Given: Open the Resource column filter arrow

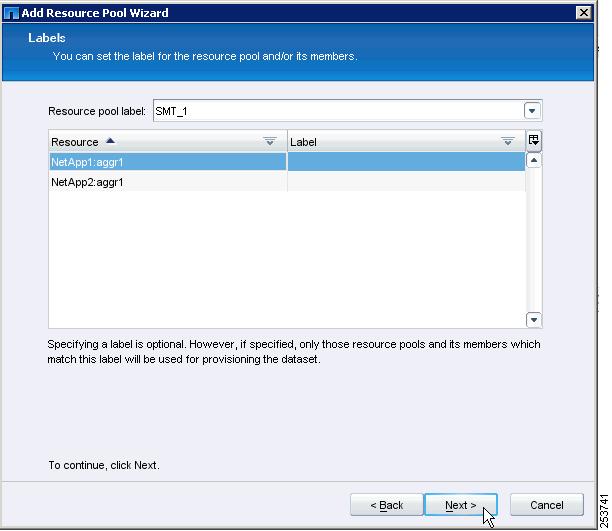Looking at the screenshot, I should click(270, 141).
